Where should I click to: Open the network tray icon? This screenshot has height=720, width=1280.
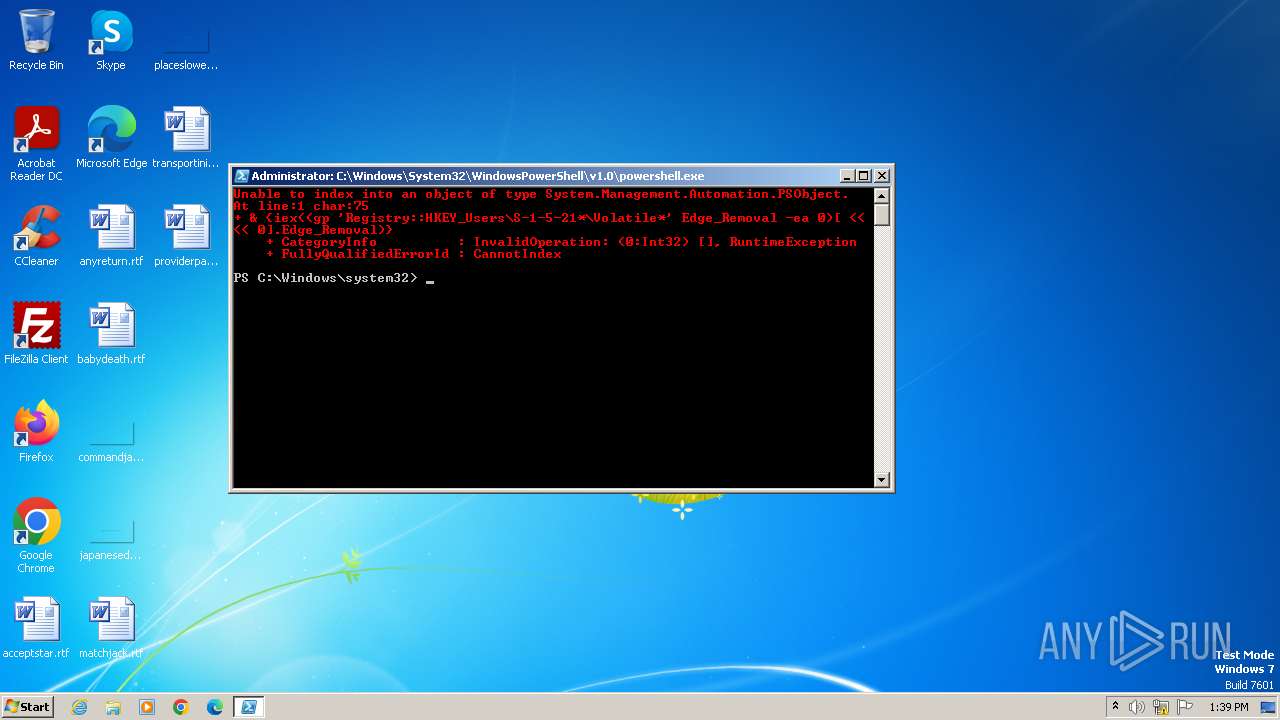pos(1161,707)
